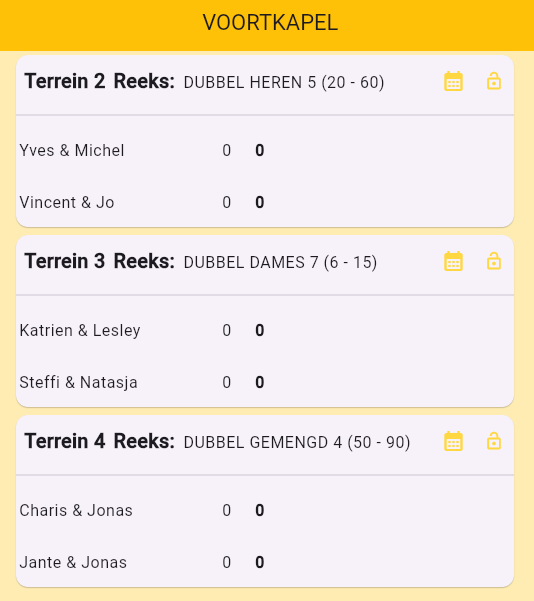This screenshot has height=601, width=534.
Task: Open calendar icon for Terrein 3 match
Action: 453,261
